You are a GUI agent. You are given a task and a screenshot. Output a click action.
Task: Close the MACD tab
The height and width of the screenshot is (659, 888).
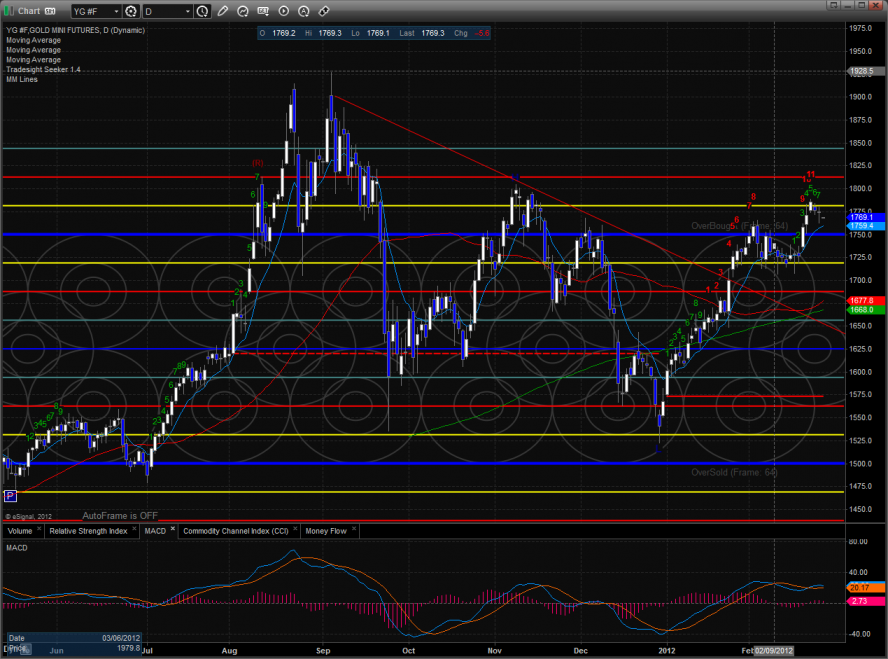click(x=171, y=530)
